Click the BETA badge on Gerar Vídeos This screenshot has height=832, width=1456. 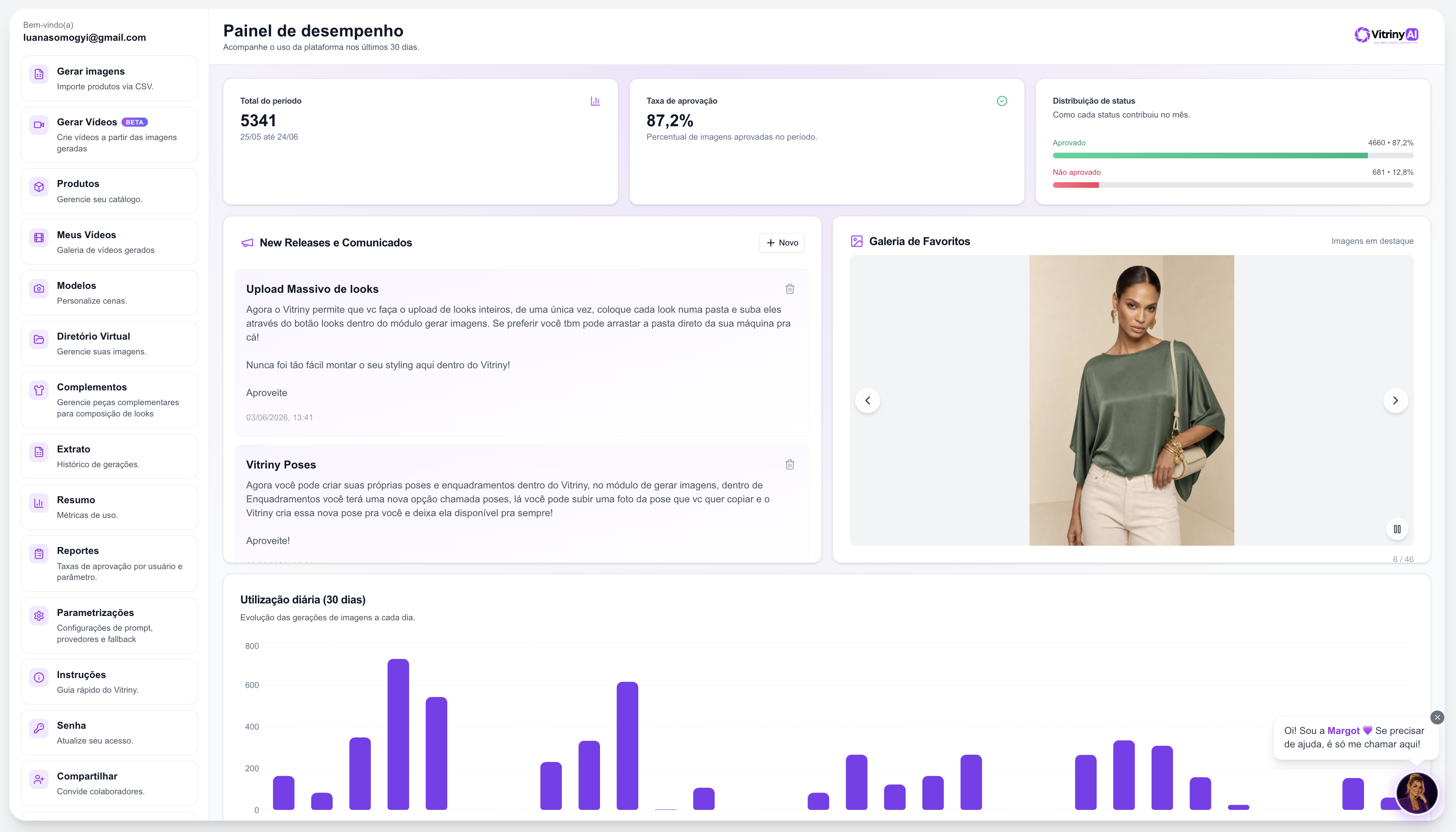[x=134, y=122]
